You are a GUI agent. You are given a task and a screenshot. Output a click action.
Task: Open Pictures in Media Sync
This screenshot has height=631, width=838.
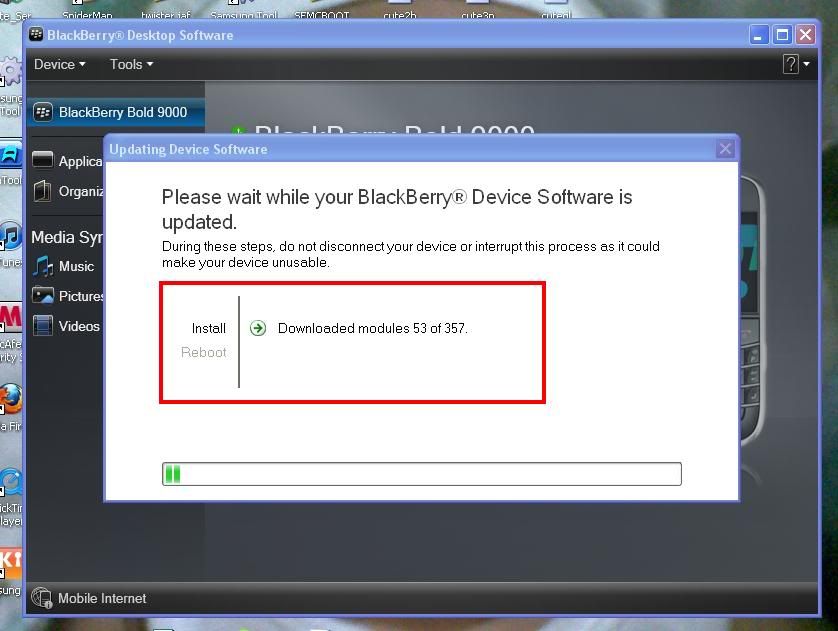(x=67, y=296)
